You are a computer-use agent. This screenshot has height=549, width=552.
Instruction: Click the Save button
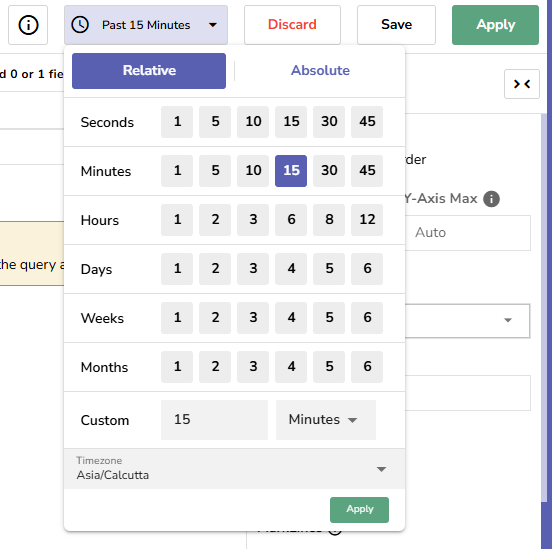click(x=396, y=25)
